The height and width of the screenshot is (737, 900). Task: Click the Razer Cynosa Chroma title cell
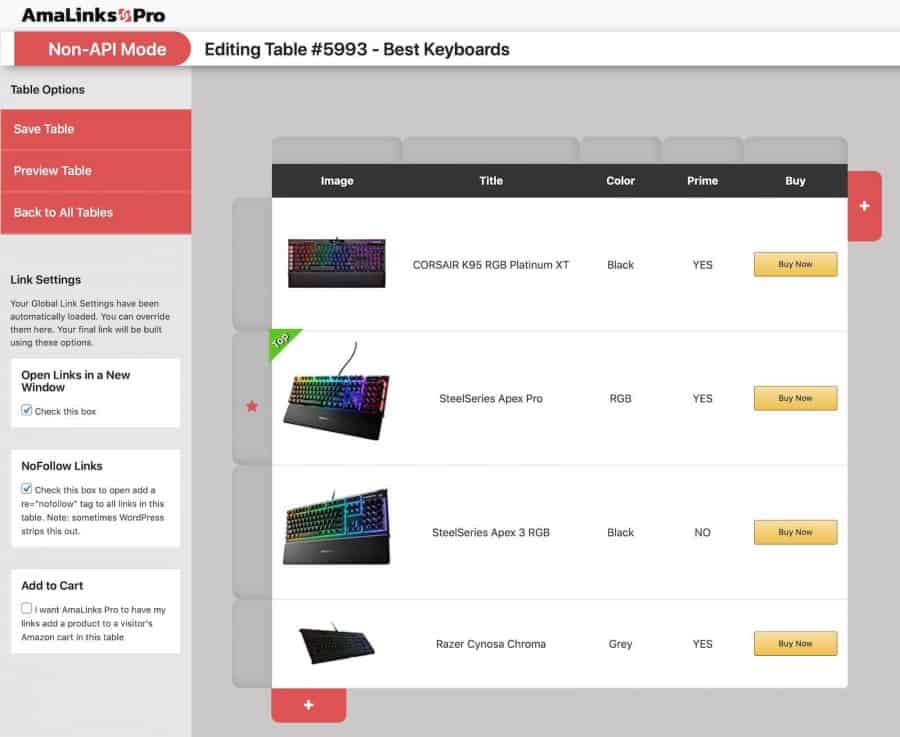[x=491, y=644]
